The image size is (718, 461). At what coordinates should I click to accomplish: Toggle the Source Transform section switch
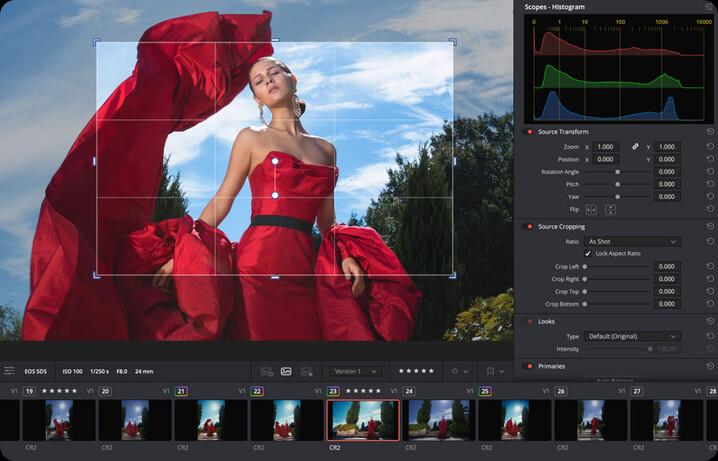(x=528, y=132)
